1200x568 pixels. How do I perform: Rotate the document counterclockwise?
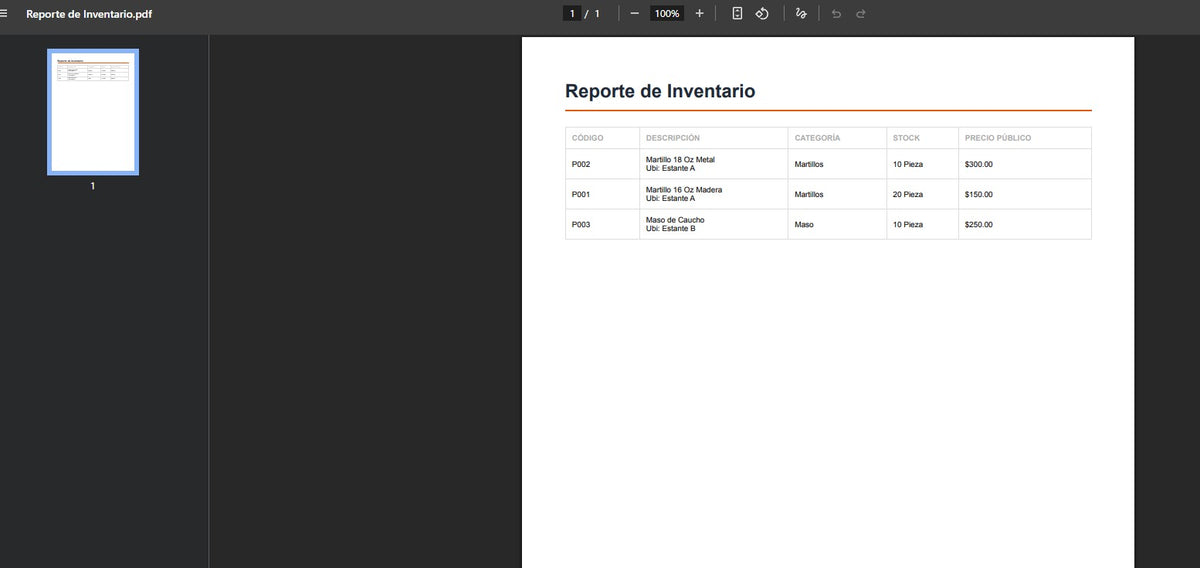tap(762, 13)
